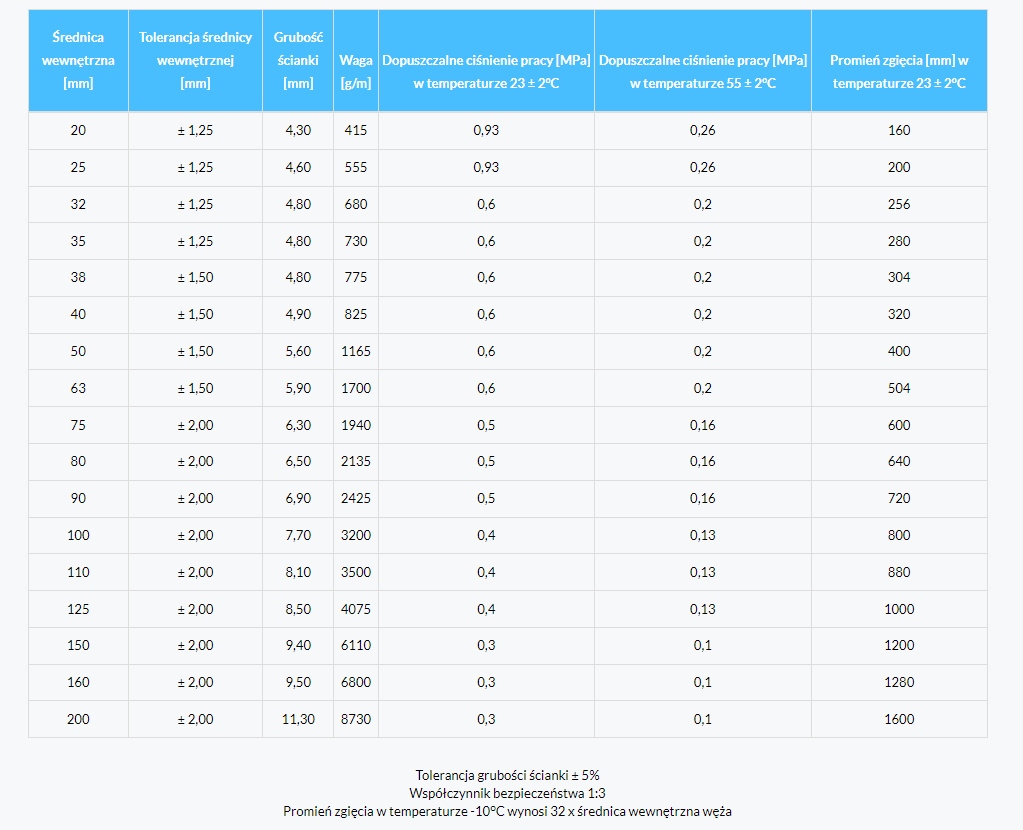Select the Tolerancja średnicy wewnętrznej header
Viewport: 1023px width, 830px height.
(195, 60)
